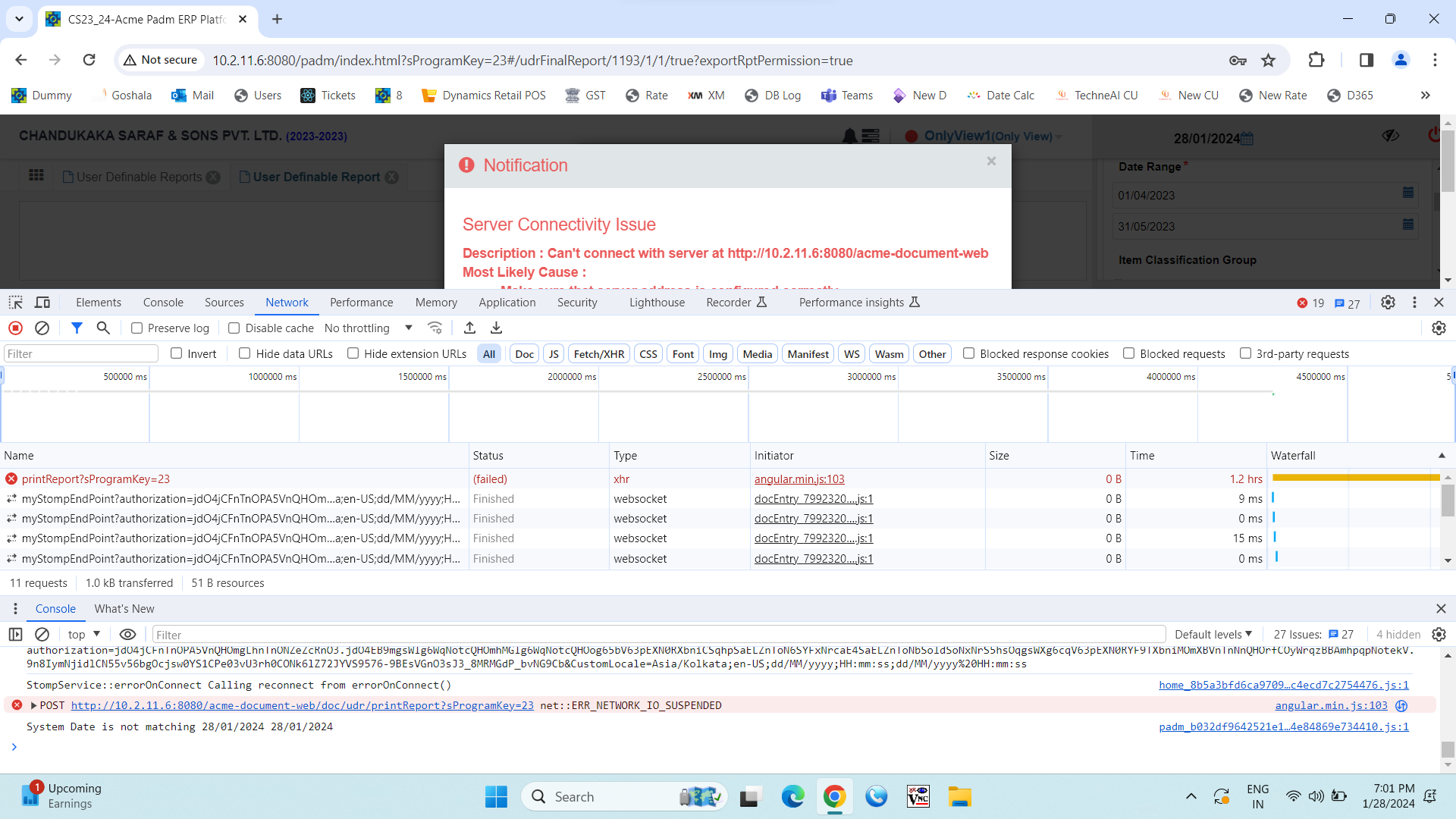1456x819 pixels.
Task: Switch to What's New drawer tab
Action: click(124, 609)
